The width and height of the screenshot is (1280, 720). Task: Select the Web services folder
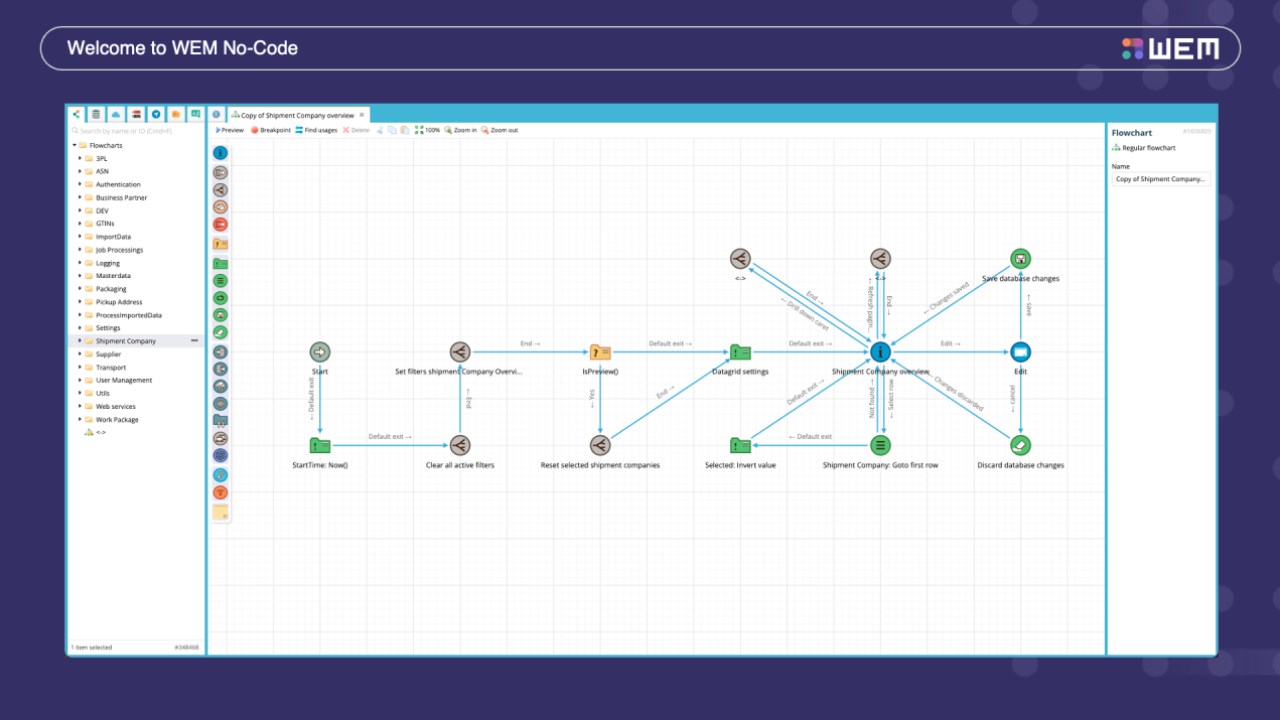click(117, 406)
